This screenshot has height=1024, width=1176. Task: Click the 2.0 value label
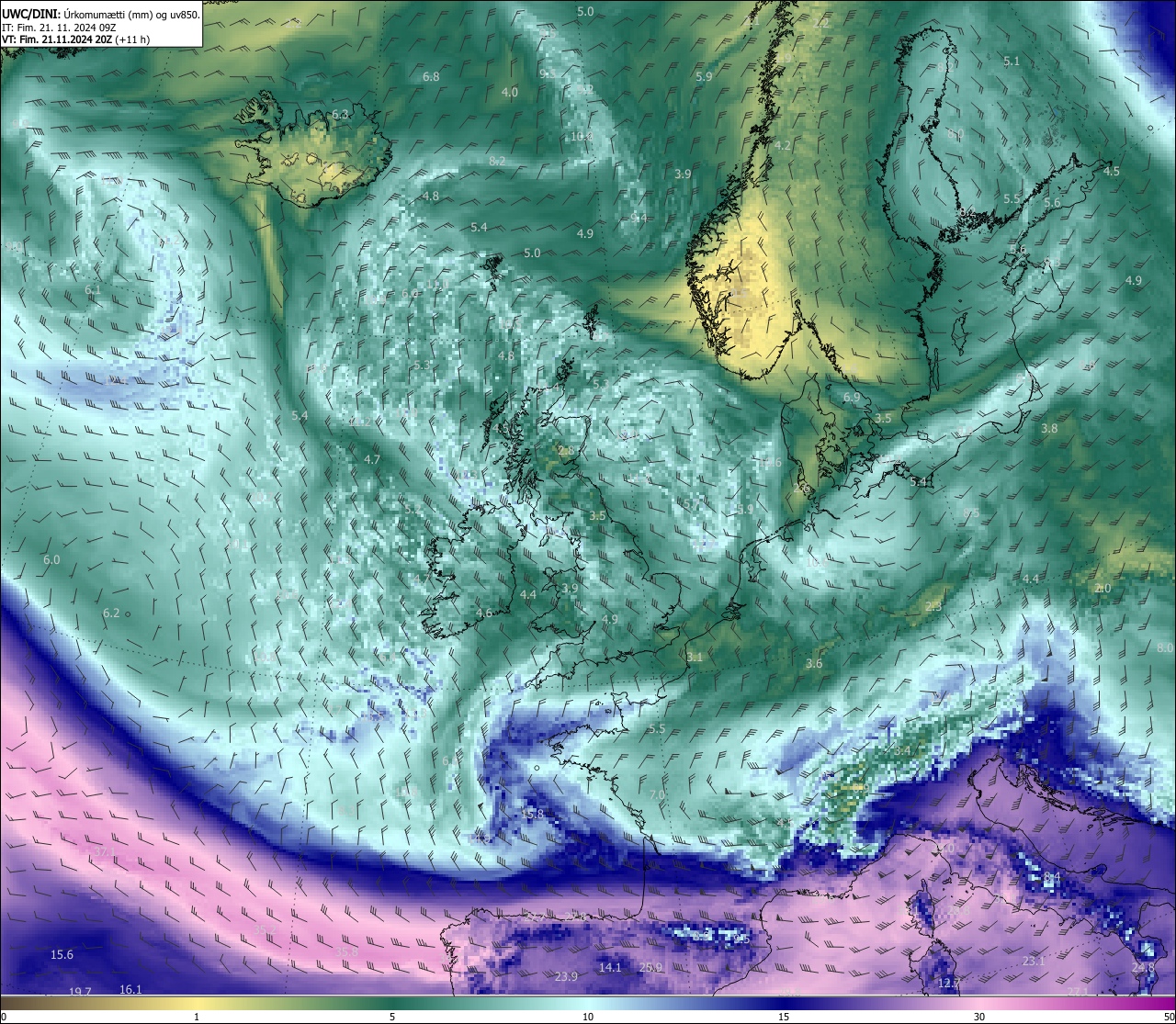point(1103,588)
